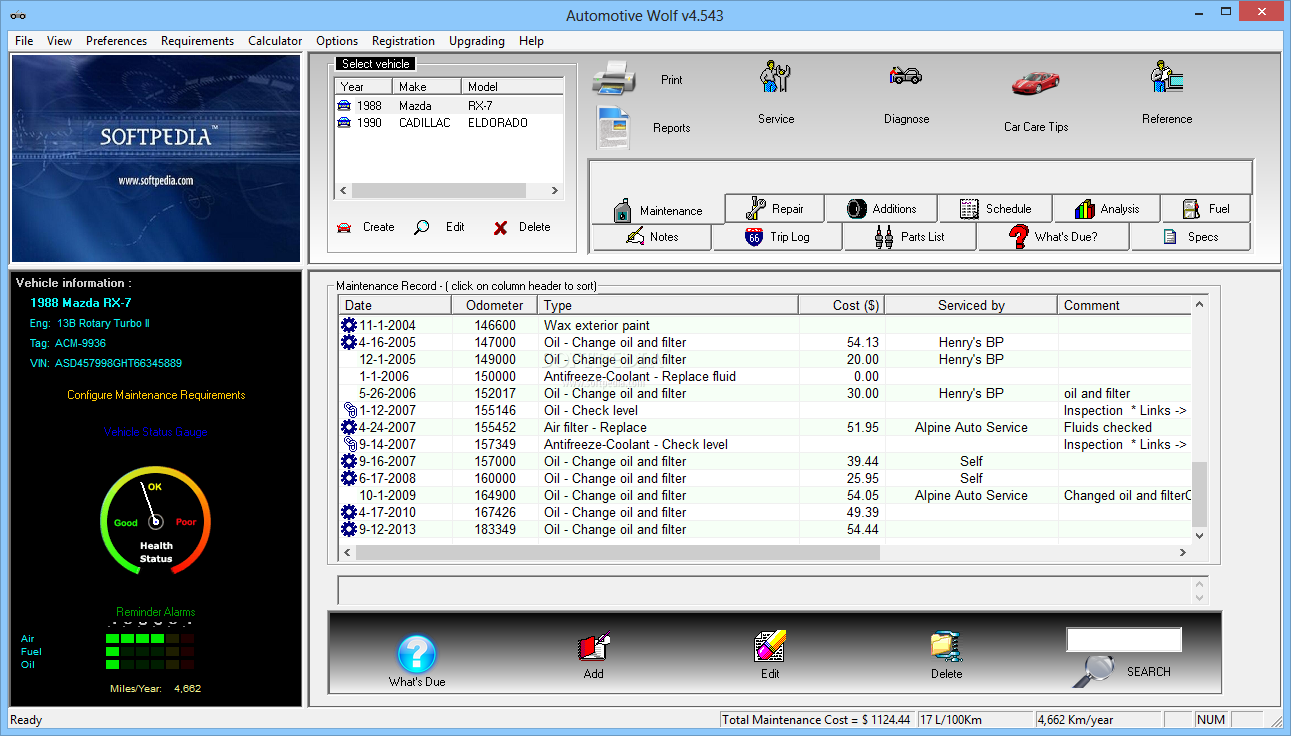
Task: Sort records by Type column header
Action: [668, 305]
